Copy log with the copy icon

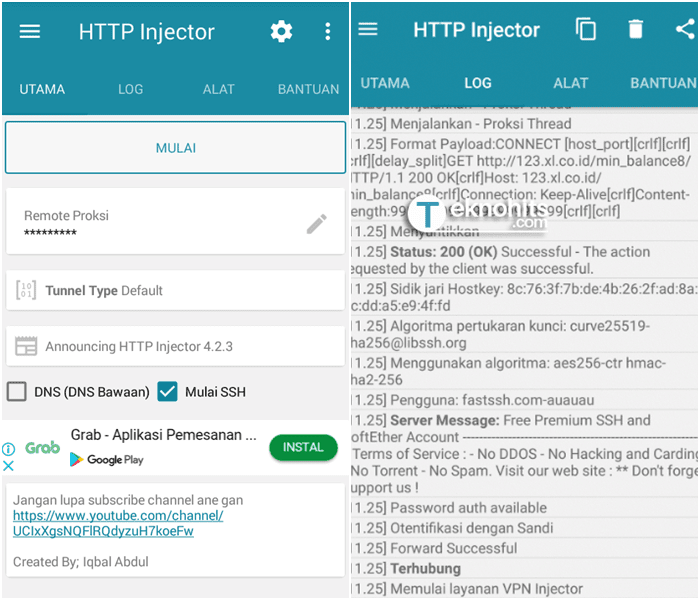(x=585, y=29)
